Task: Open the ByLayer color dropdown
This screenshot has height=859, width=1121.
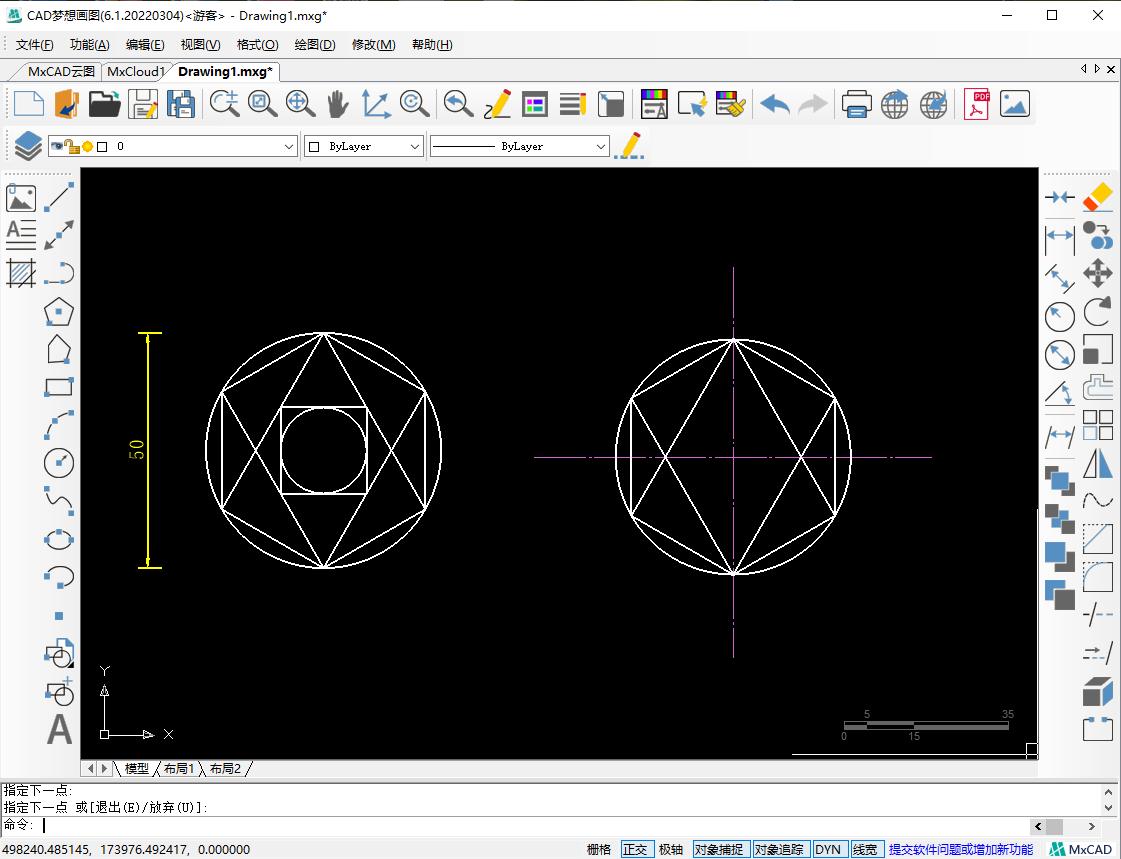Action: tap(415, 146)
